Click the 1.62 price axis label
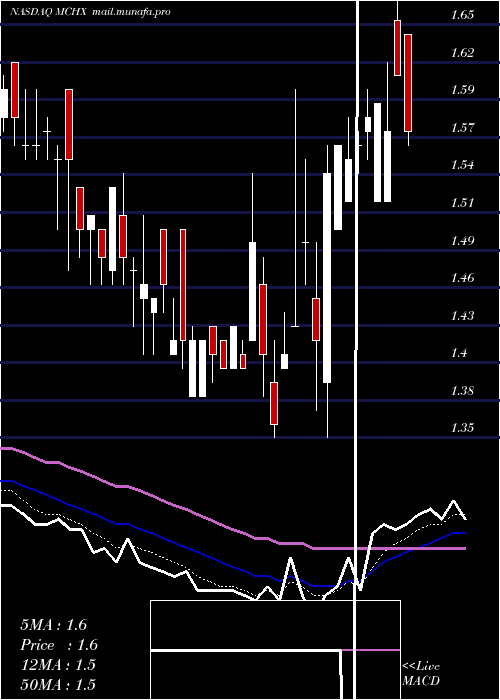Image resolution: width=500 pixels, height=700 pixels. [x=462, y=53]
